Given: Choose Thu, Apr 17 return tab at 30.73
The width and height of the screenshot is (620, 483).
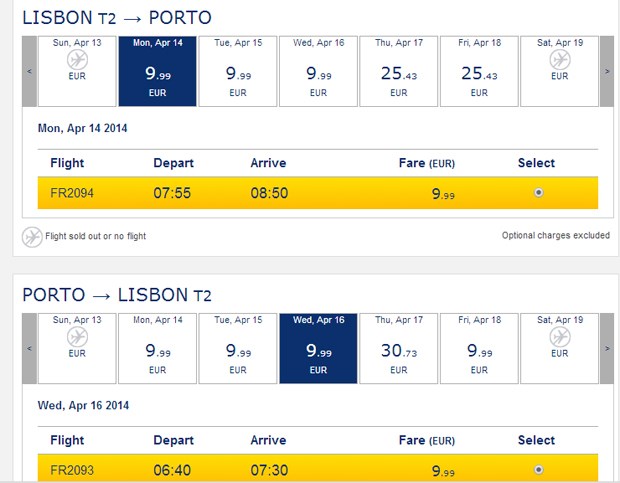Looking at the screenshot, I should 398,348.
